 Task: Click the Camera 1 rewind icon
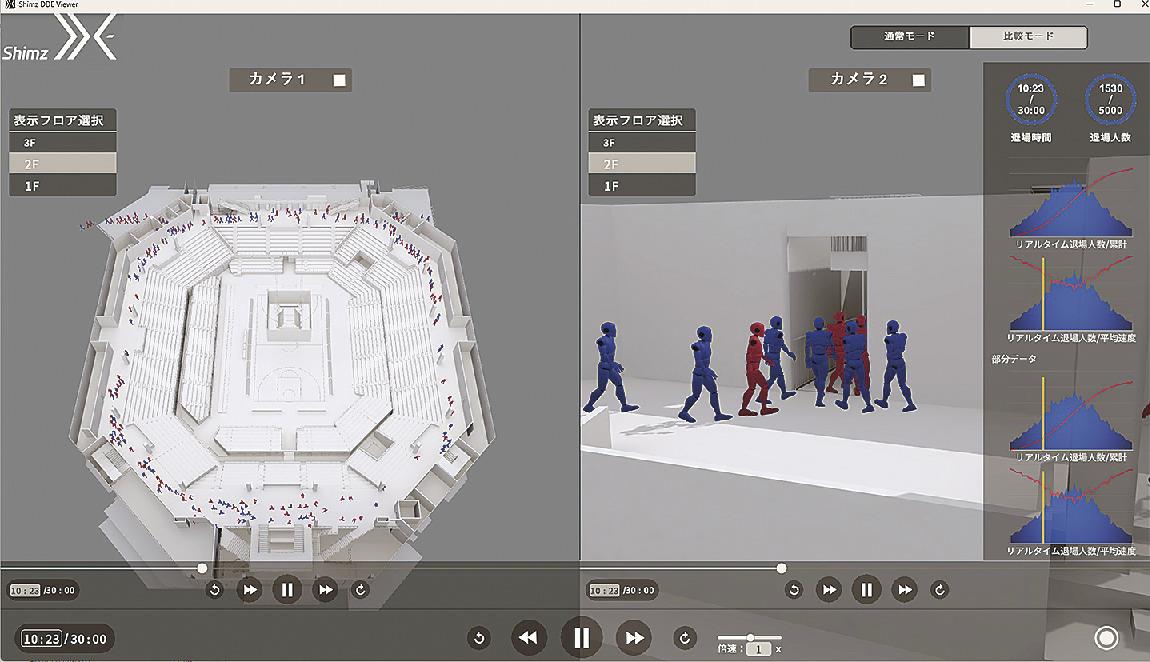click(x=249, y=589)
